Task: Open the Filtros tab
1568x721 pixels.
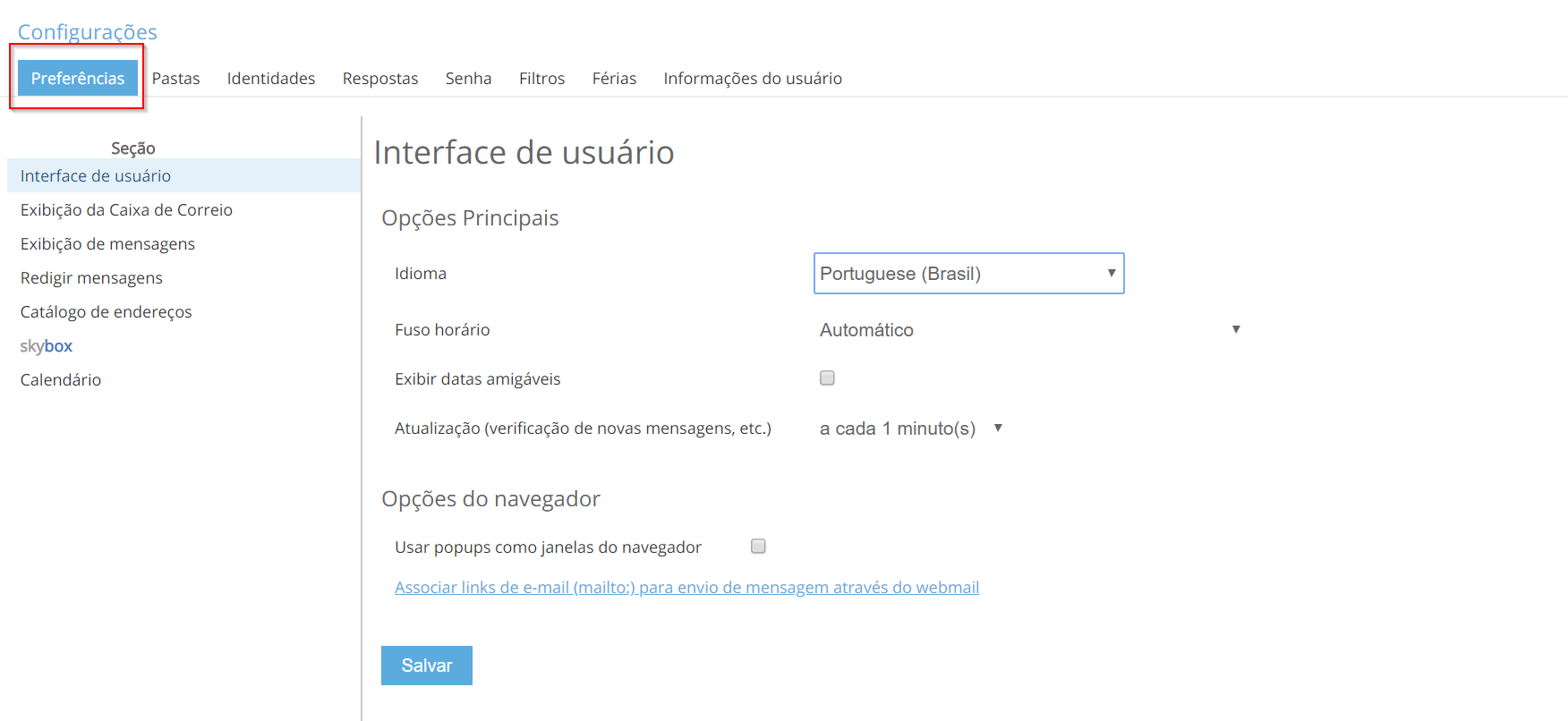Action: pos(541,79)
